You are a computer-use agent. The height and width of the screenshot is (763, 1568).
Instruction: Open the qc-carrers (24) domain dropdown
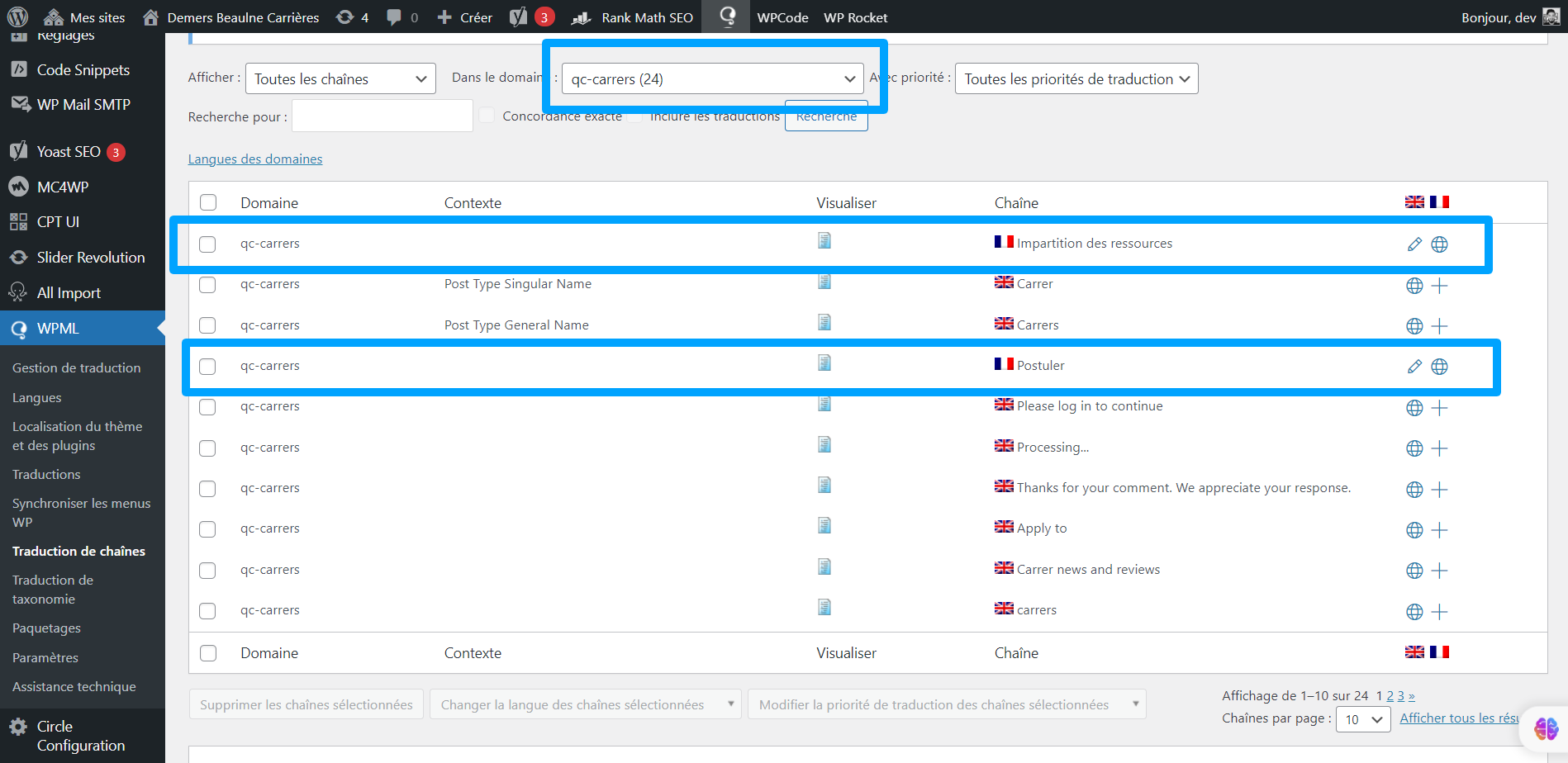pyautogui.click(x=713, y=79)
